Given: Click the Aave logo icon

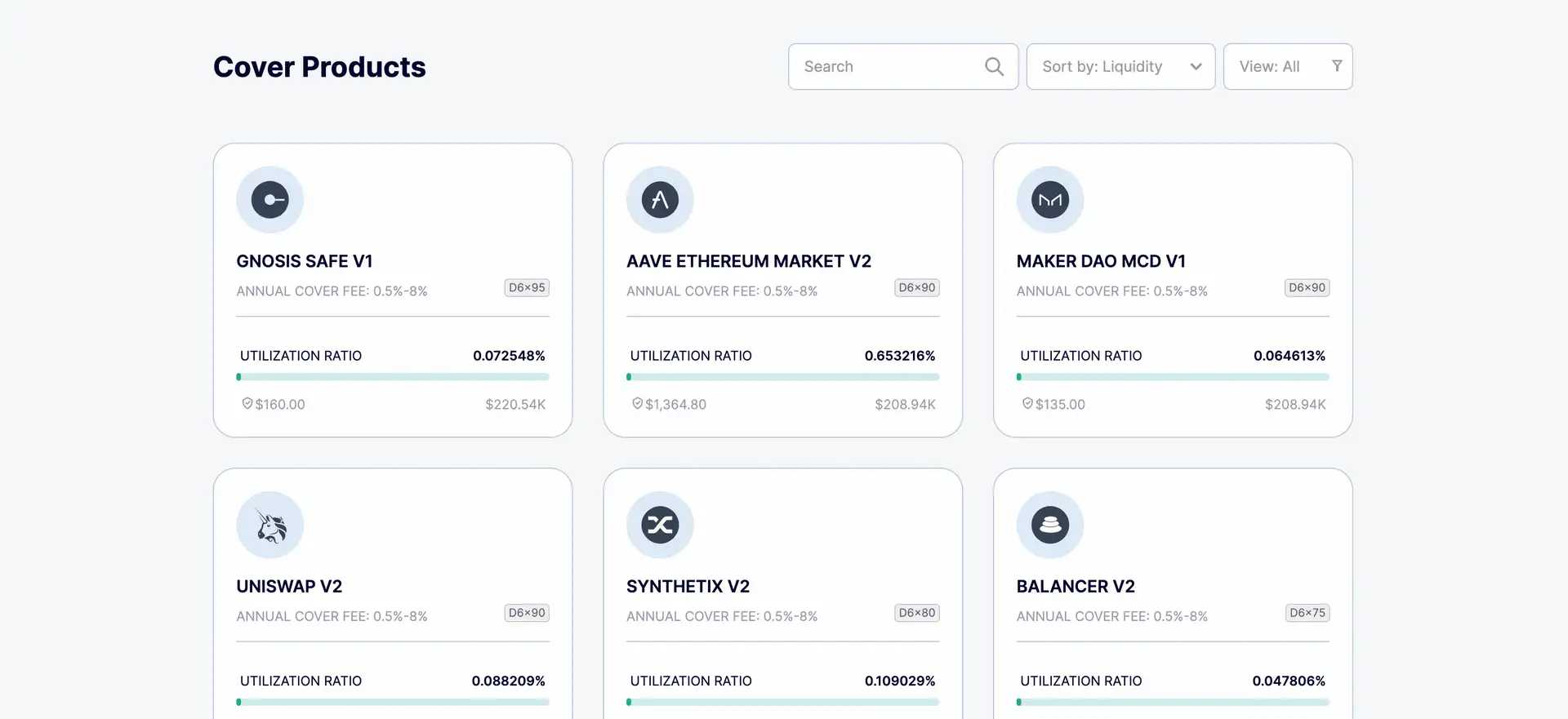Looking at the screenshot, I should point(660,200).
